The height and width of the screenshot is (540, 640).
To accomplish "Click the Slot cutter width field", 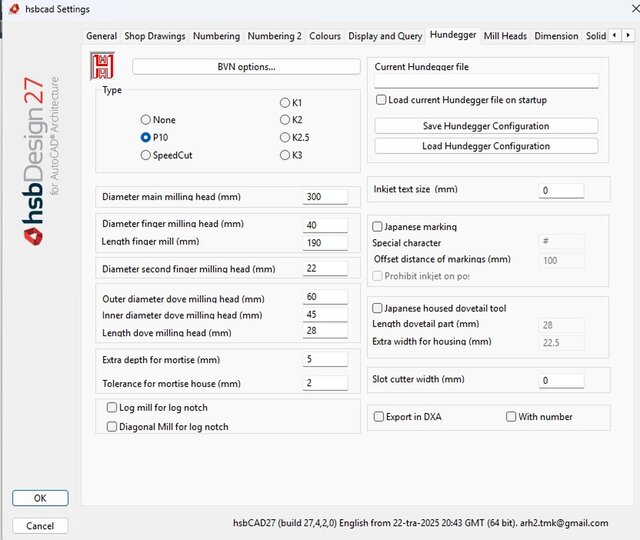I will [x=561, y=381].
